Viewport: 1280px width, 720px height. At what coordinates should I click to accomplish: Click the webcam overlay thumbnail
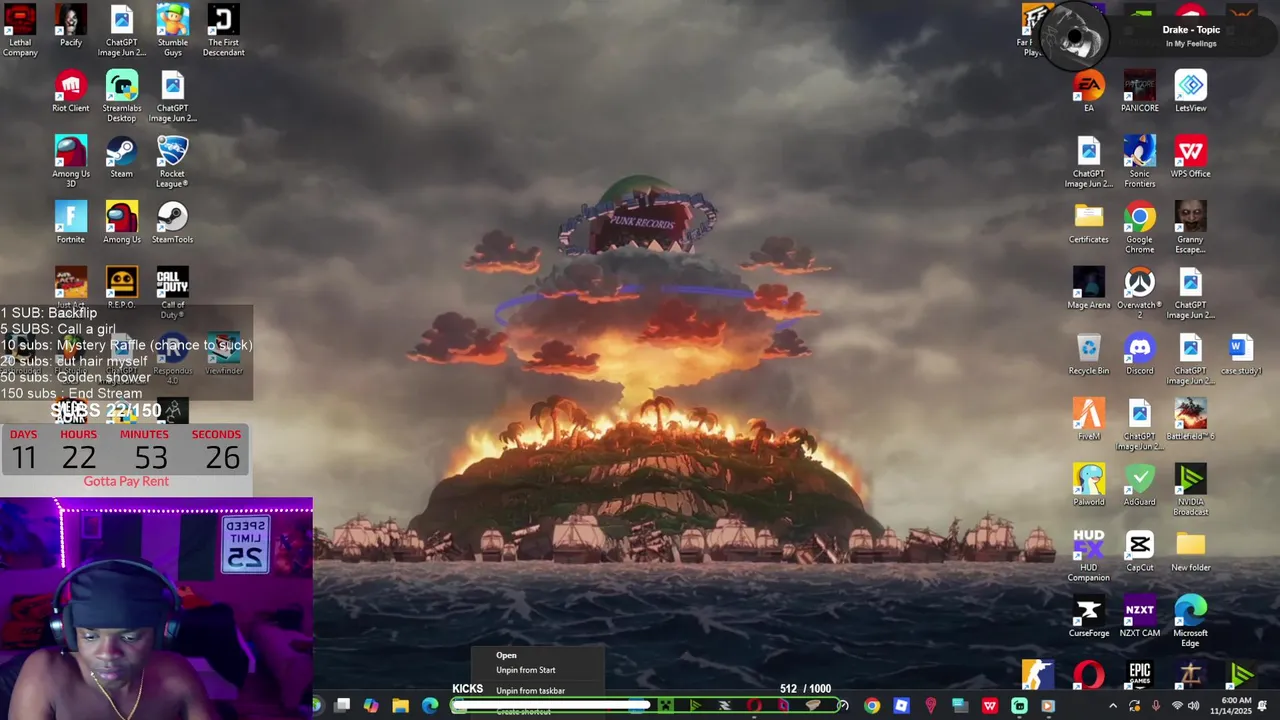click(x=156, y=609)
